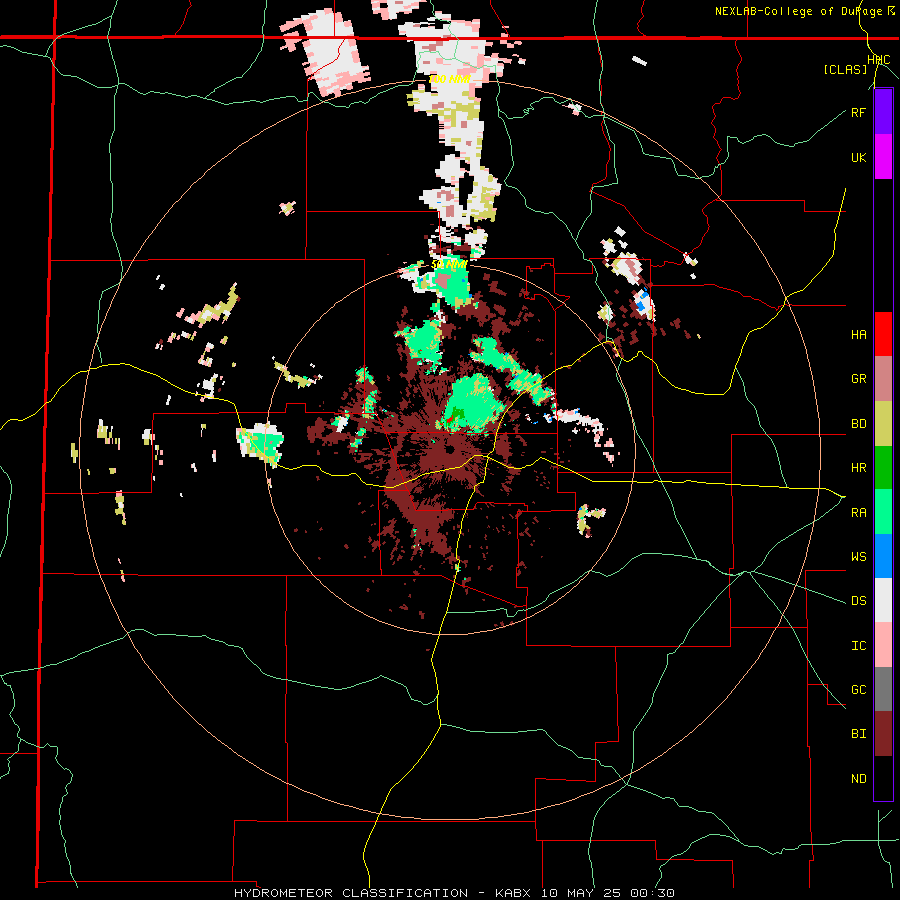Click the GR legend label text
This screenshot has width=900, height=900.
(858, 379)
